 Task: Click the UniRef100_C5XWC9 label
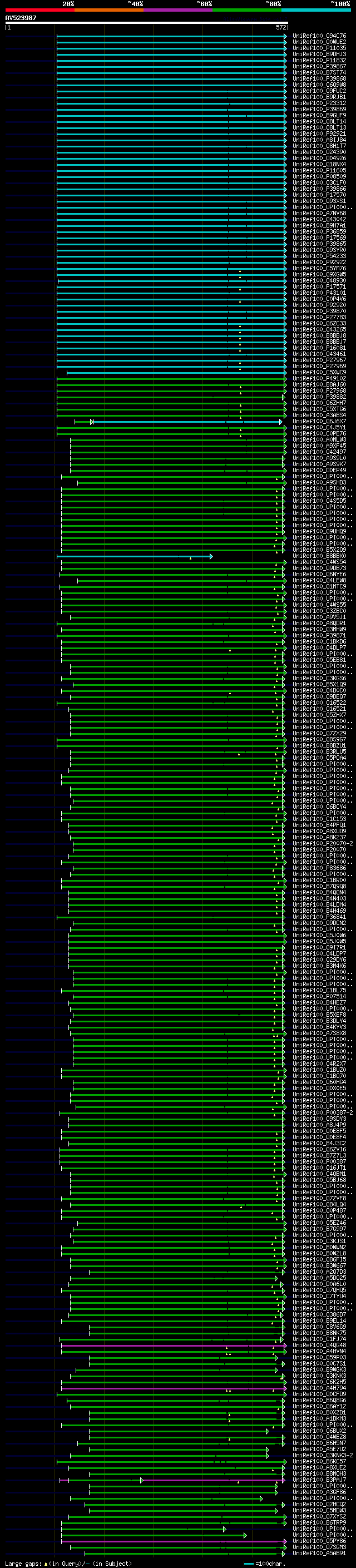[319, 373]
